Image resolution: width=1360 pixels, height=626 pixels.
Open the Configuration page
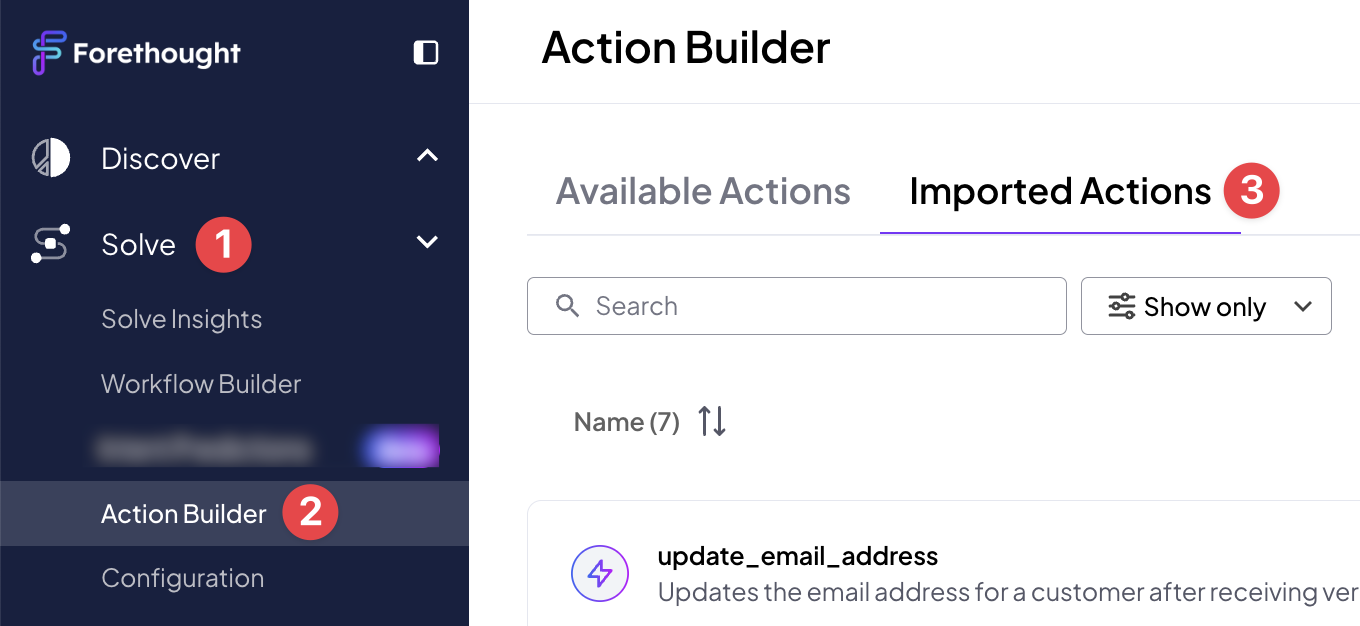click(x=183, y=578)
